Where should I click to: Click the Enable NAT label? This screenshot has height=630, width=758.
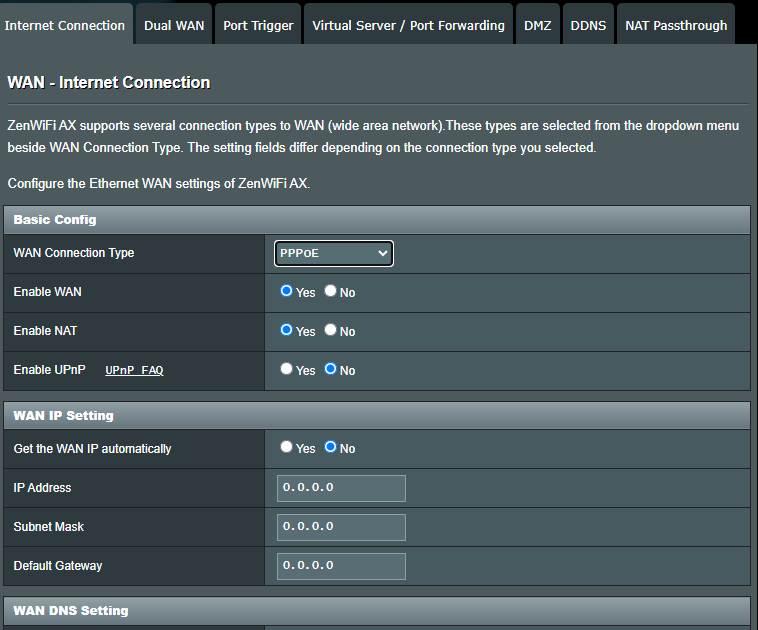tap(45, 331)
